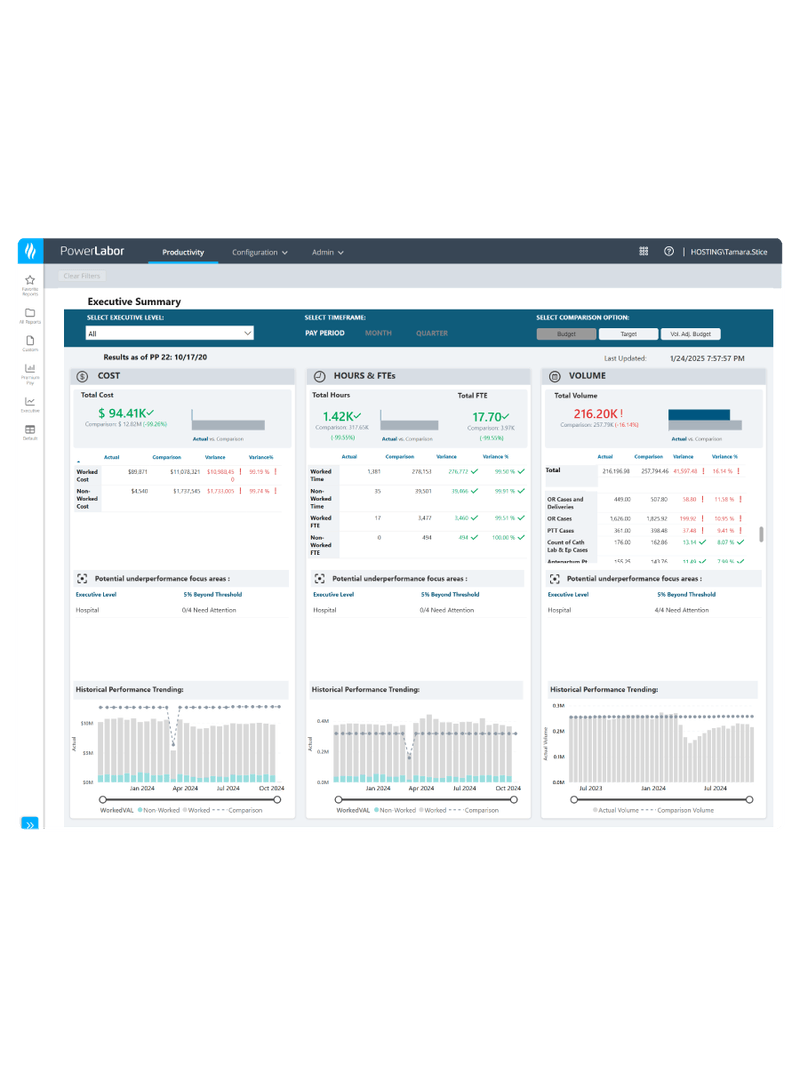
Task: Click the focus icon in the Volume panel
Action: point(554,578)
